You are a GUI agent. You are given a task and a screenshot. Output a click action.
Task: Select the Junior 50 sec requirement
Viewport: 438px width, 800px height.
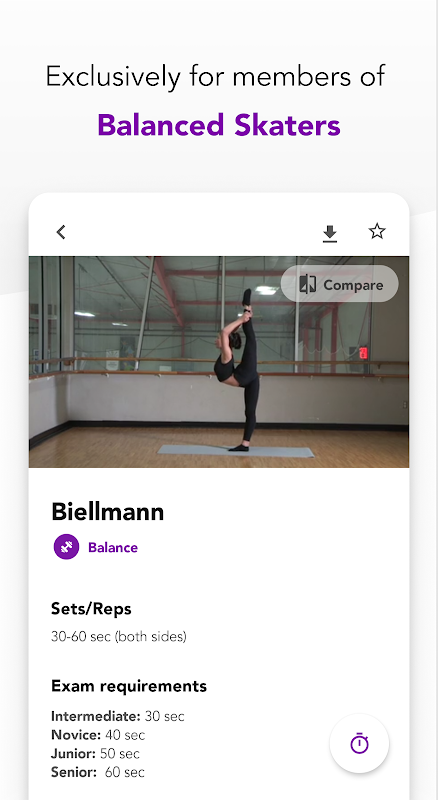click(95, 754)
